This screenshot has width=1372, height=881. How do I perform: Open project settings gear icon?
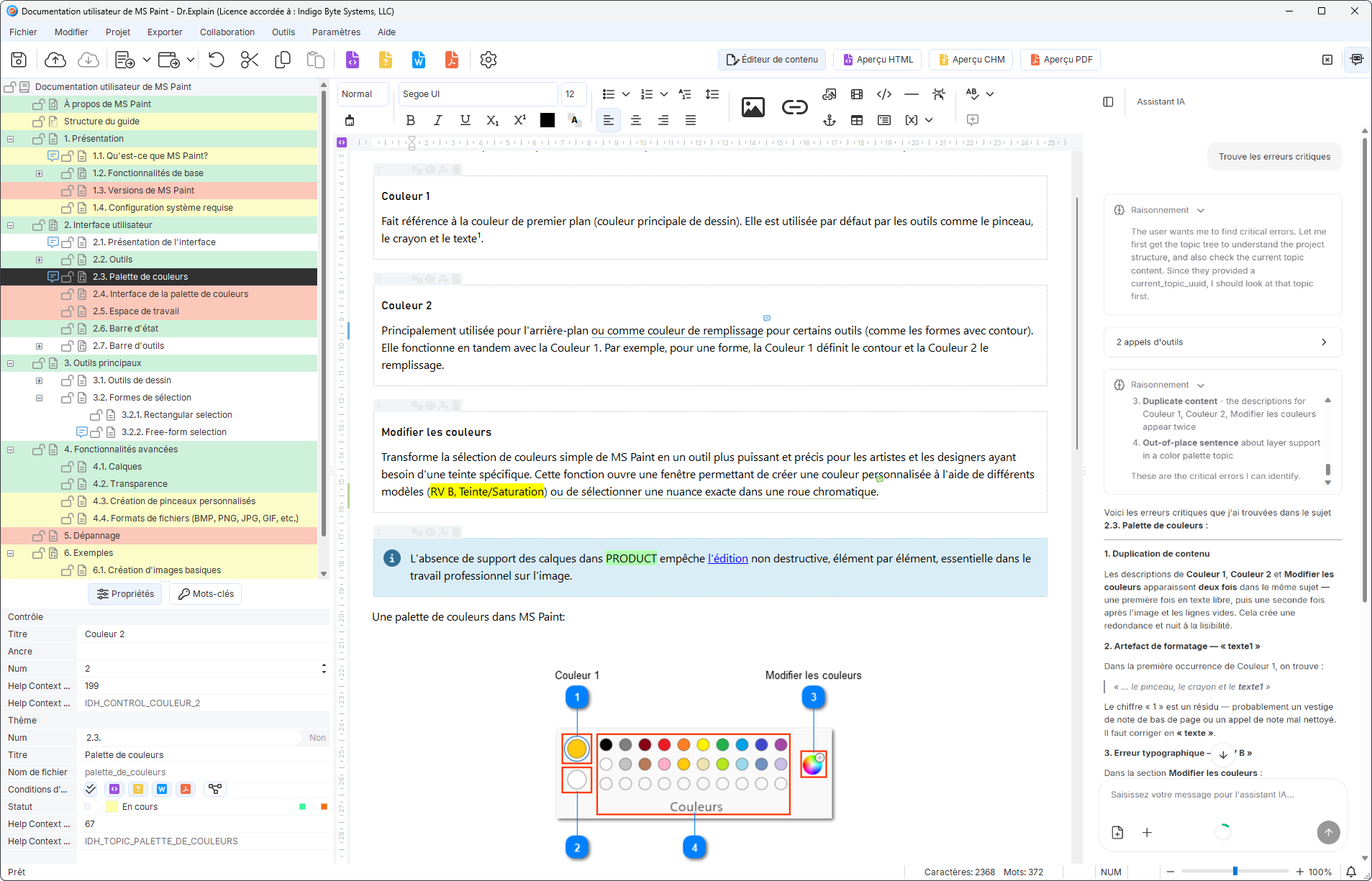[x=489, y=60]
